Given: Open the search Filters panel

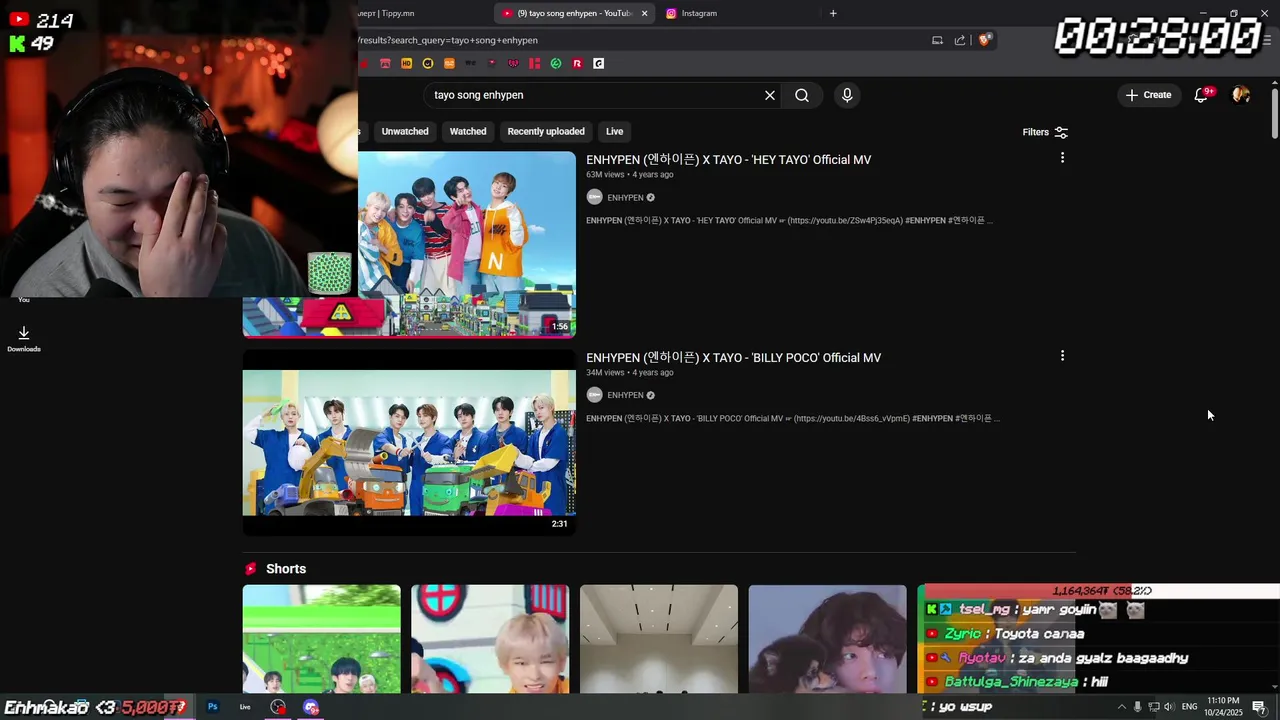Looking at the screenshot, I should tap(1045, 132).
